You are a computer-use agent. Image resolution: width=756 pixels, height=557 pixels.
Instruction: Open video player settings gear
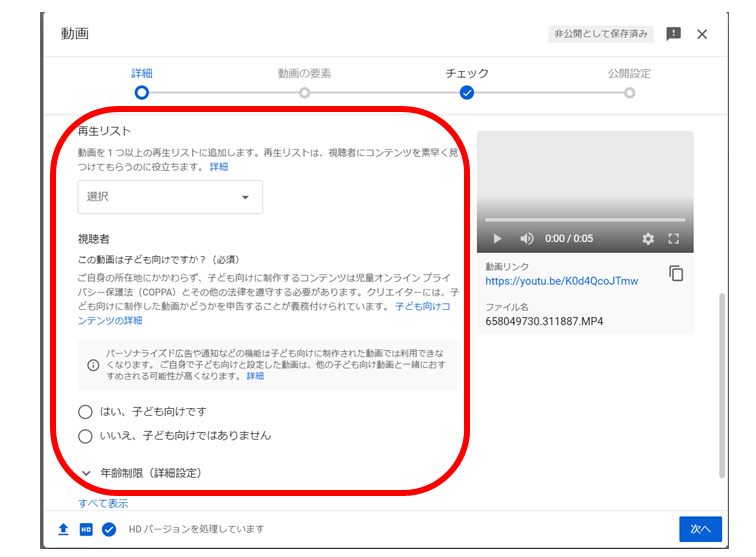(648, 239)
